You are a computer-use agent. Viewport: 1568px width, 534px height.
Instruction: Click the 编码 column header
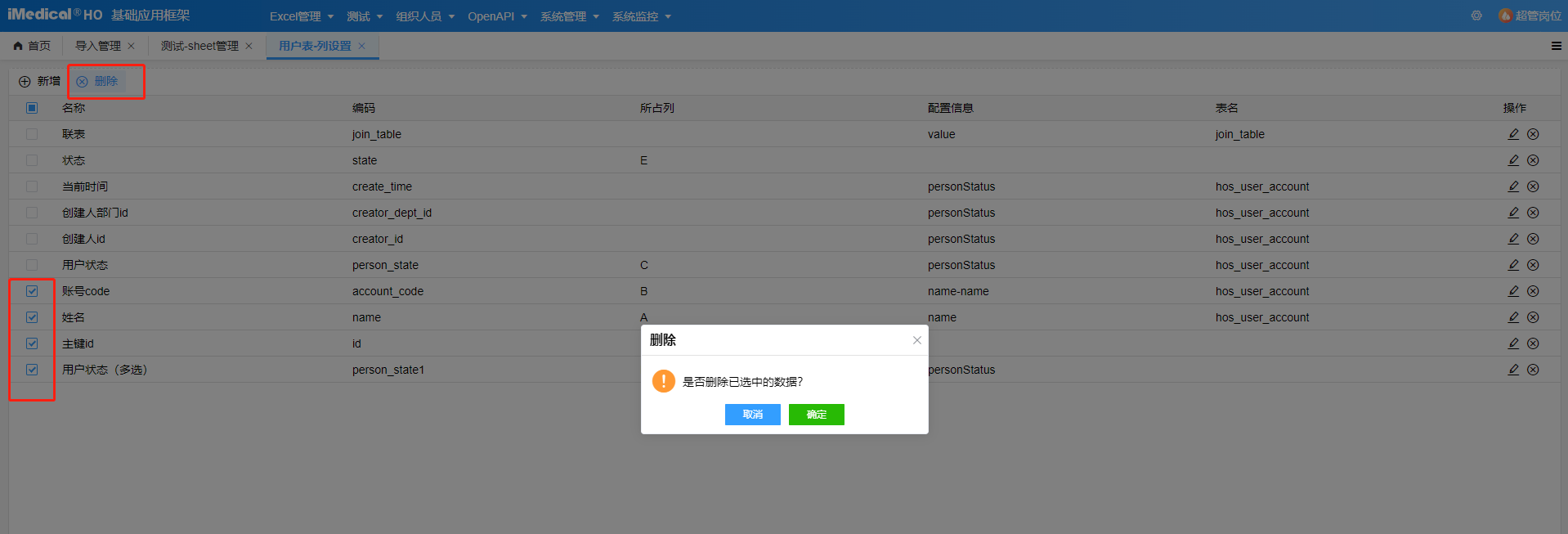[364, 108]
